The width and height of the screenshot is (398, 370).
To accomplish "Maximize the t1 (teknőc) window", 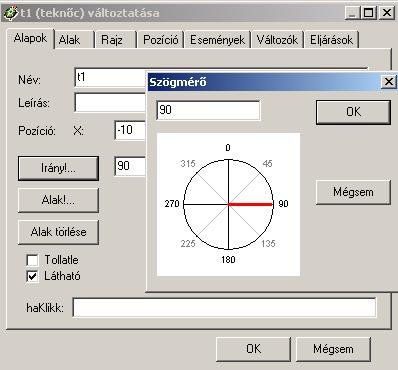I will click(x=369, y=13).
